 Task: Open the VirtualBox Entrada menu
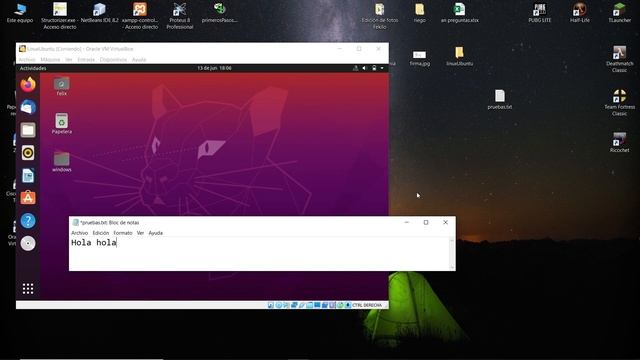(x=86, y=60)
